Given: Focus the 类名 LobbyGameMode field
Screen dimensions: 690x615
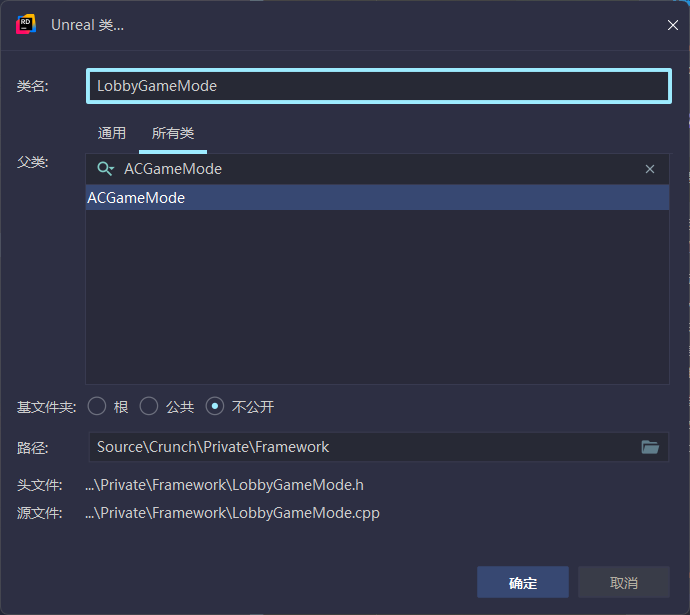Looking at the screenshot, I should tap(379, 86).
